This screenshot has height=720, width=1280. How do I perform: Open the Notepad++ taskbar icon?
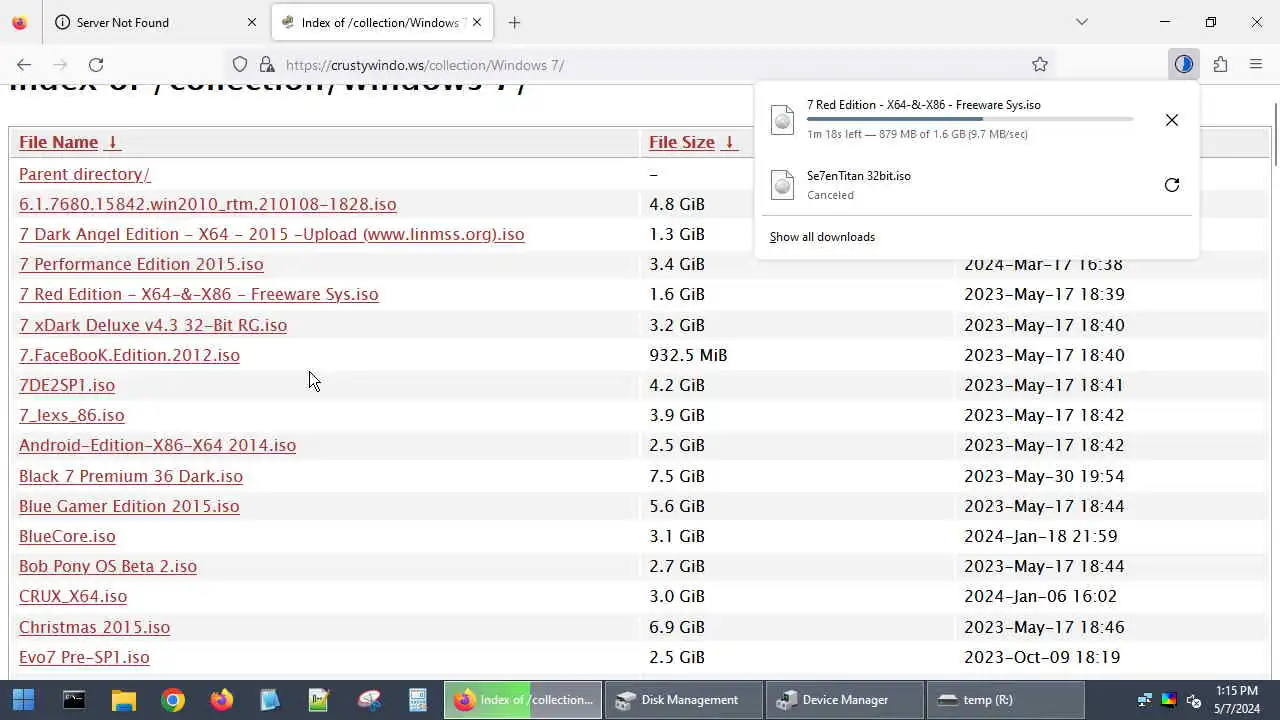click(x=320, y=700)
